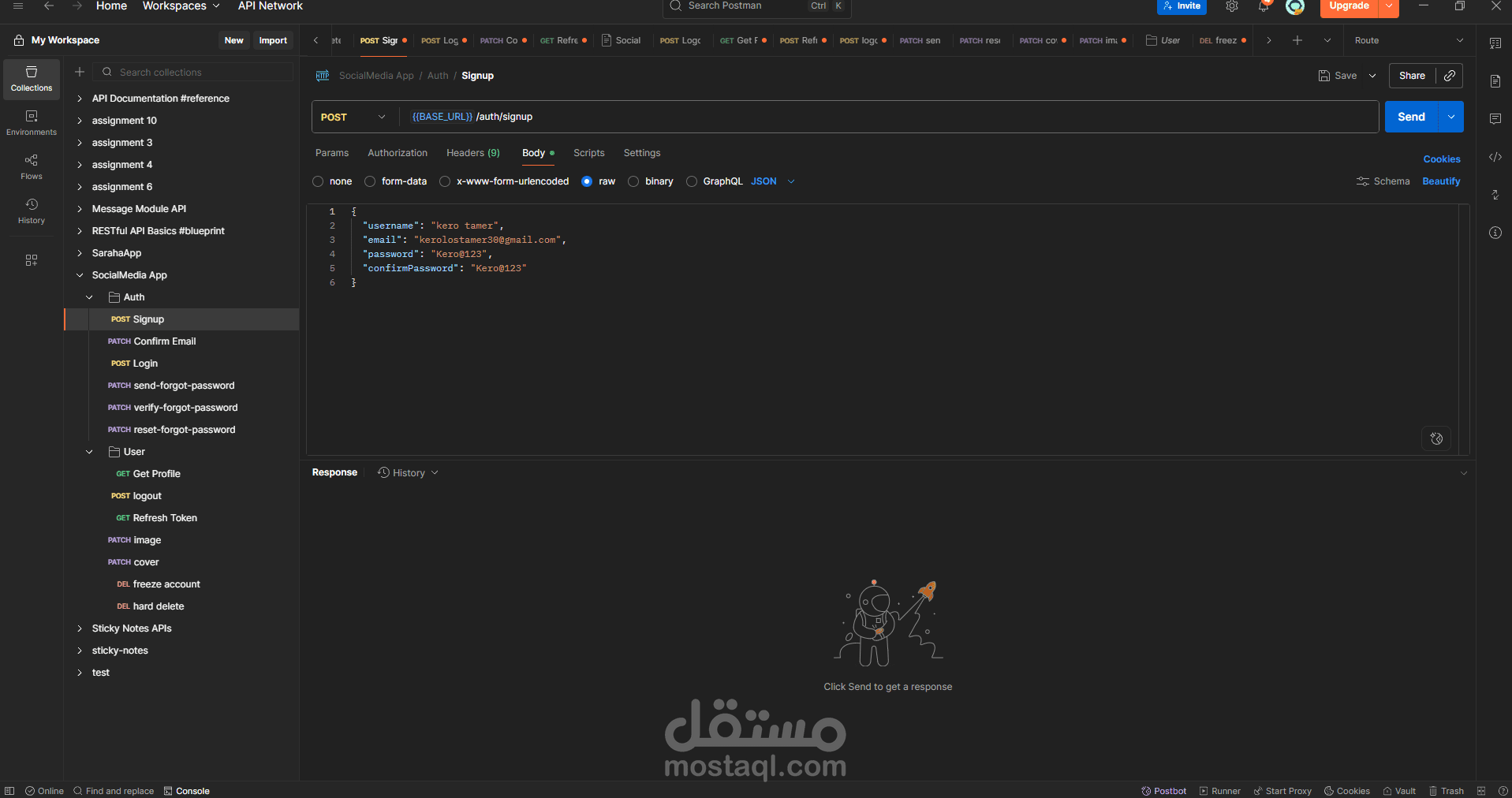This screenshot has height=798, width=1512.
Task: Click the Send button
Action: [x=1412, y=117]
